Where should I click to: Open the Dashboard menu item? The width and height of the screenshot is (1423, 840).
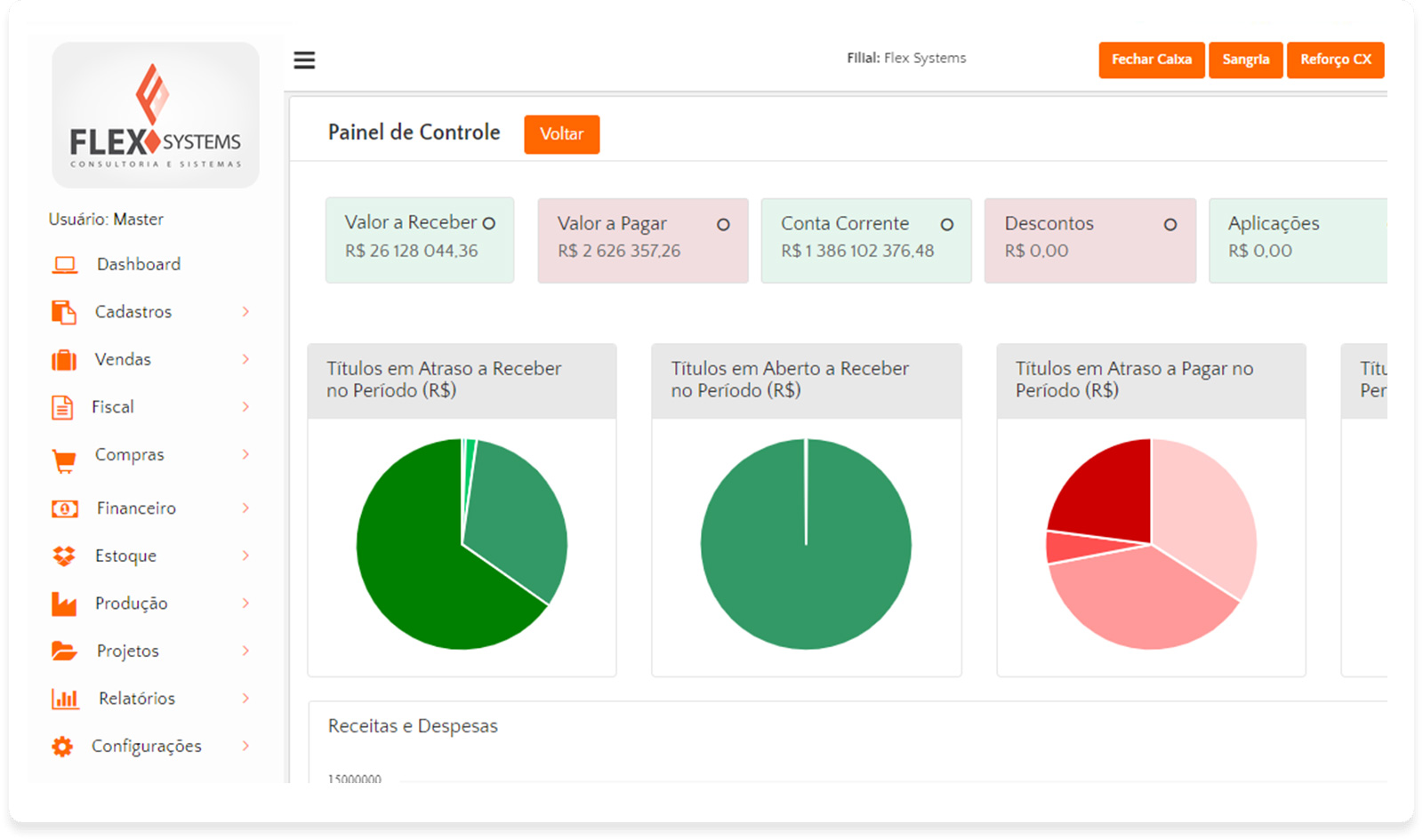pyautogui.click(x=139, y=265)
